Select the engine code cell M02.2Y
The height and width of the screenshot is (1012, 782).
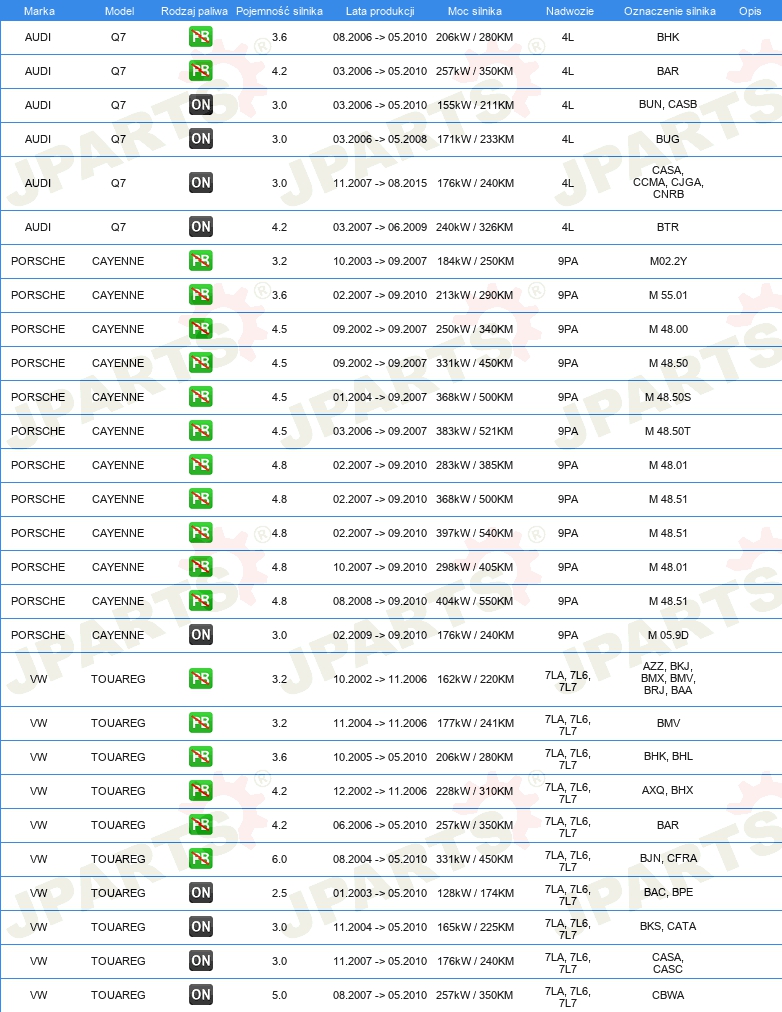[668, 261]
